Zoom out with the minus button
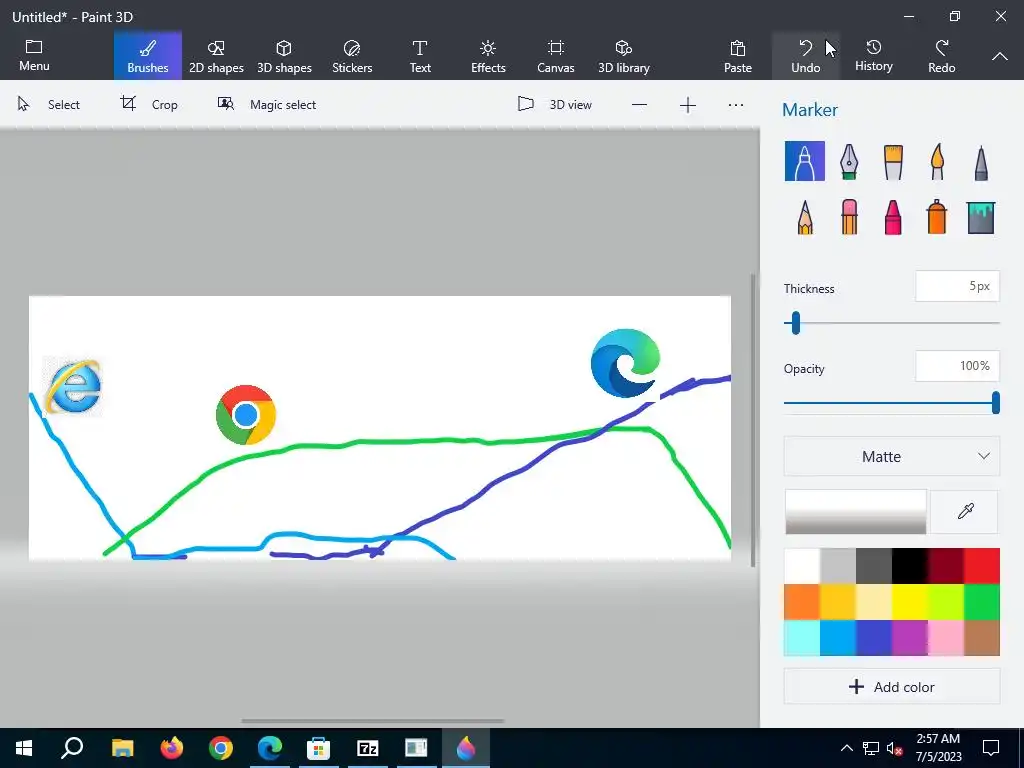 (x=639, y=105)
